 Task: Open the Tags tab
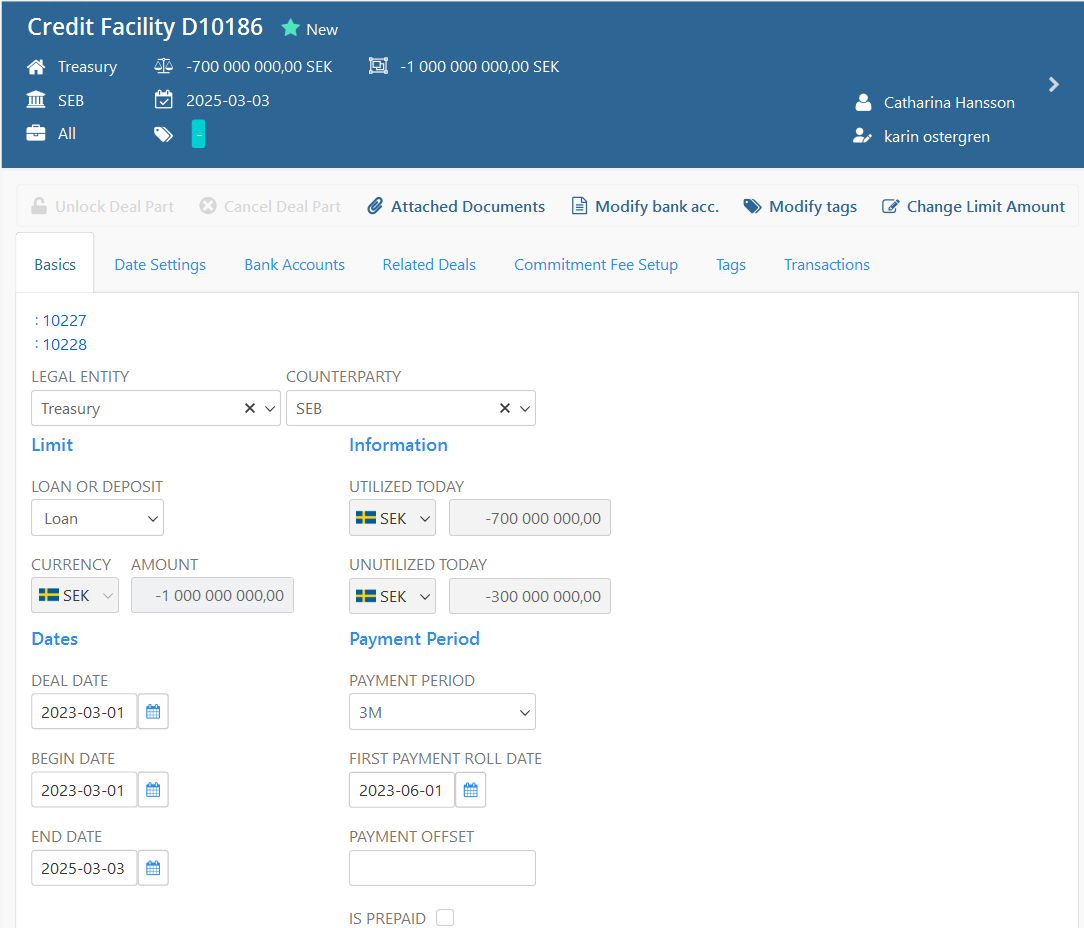[x=731, y=264]
